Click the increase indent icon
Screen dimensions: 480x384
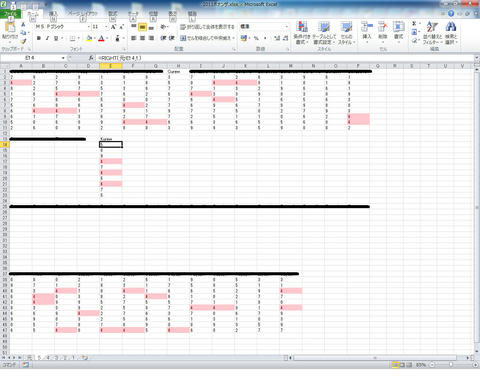tap(172, 38)
